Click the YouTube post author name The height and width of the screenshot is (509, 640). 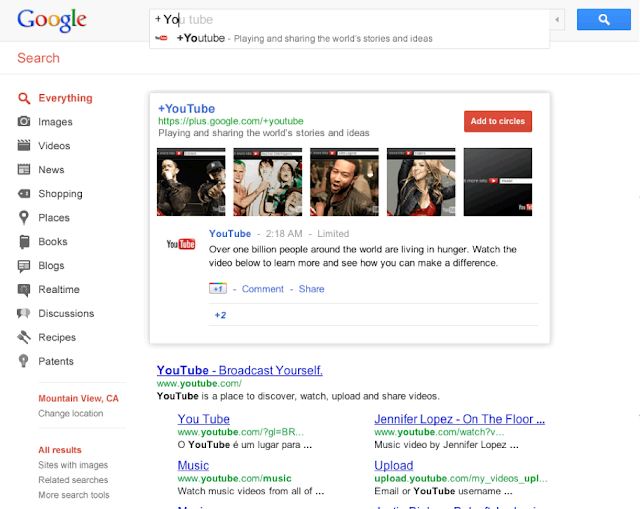tap(230, 233)
